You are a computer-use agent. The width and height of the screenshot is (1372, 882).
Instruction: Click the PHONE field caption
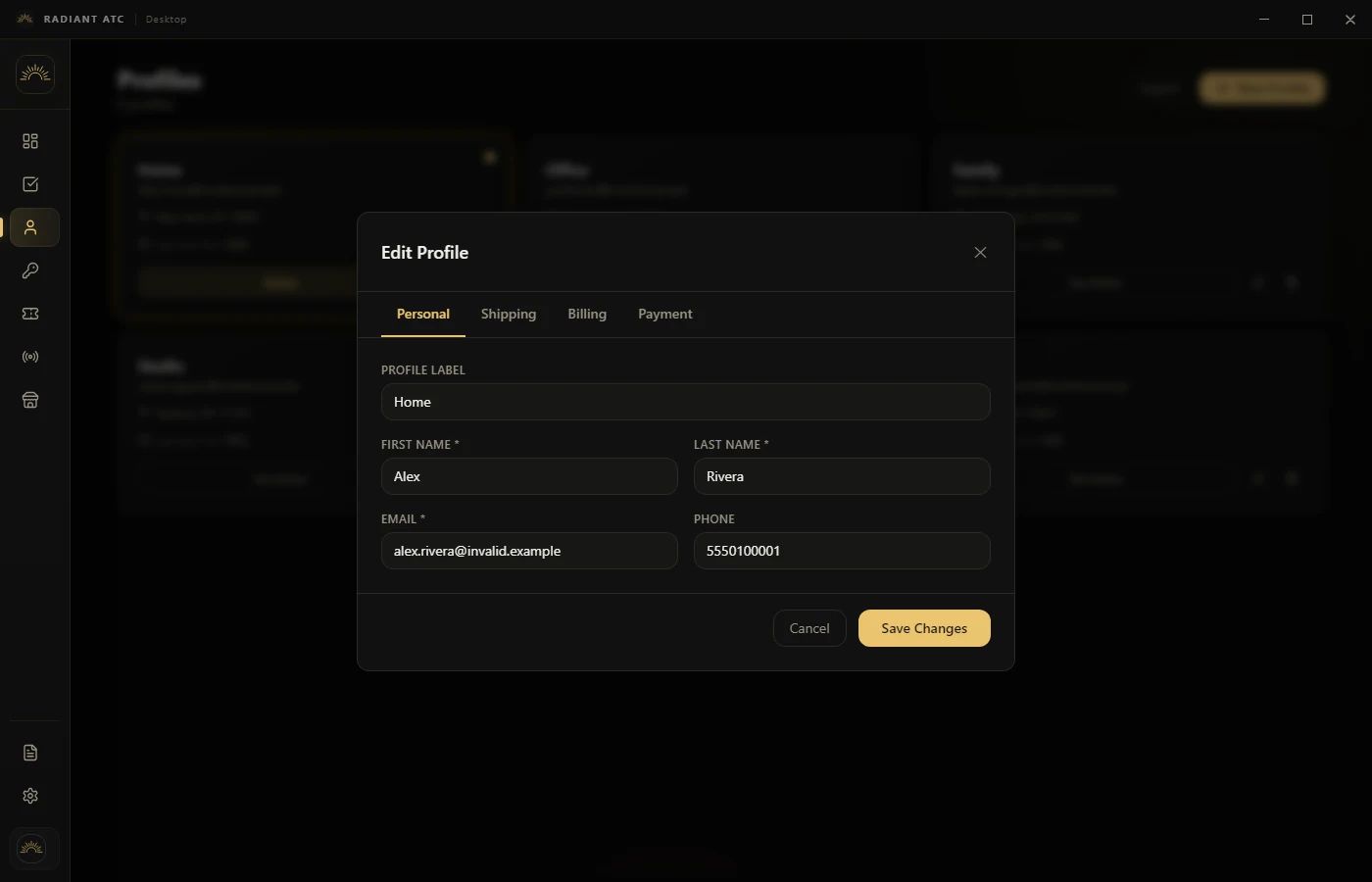(x=714, y=519)
